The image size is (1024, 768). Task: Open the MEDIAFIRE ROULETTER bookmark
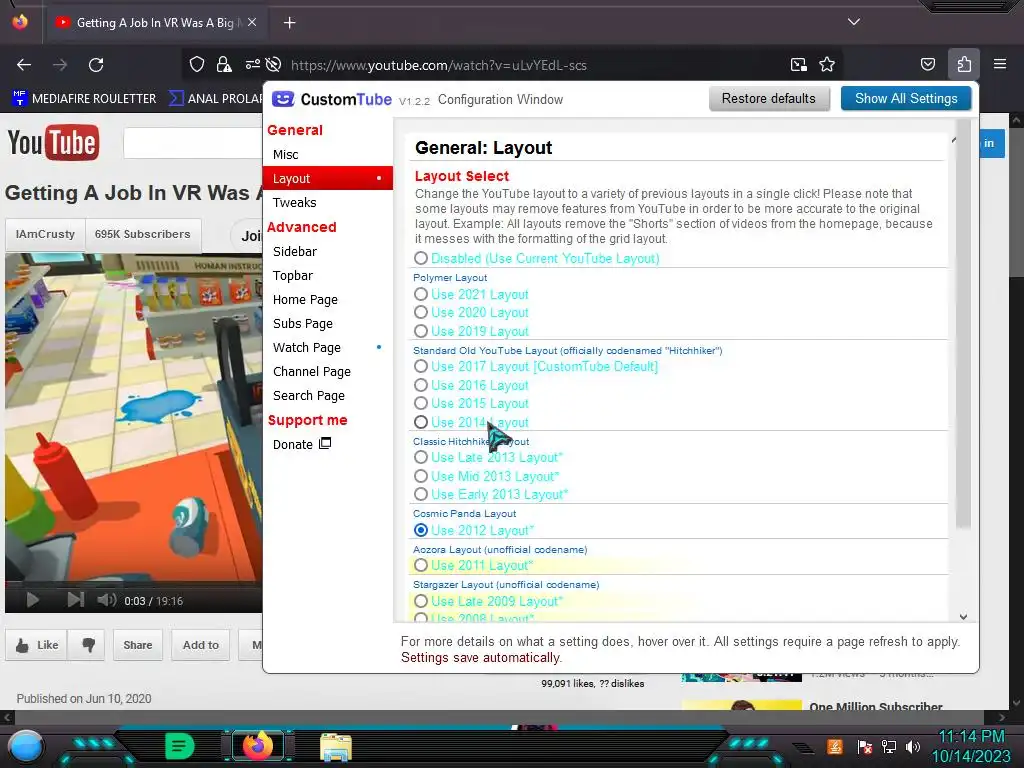click(84, 99)
